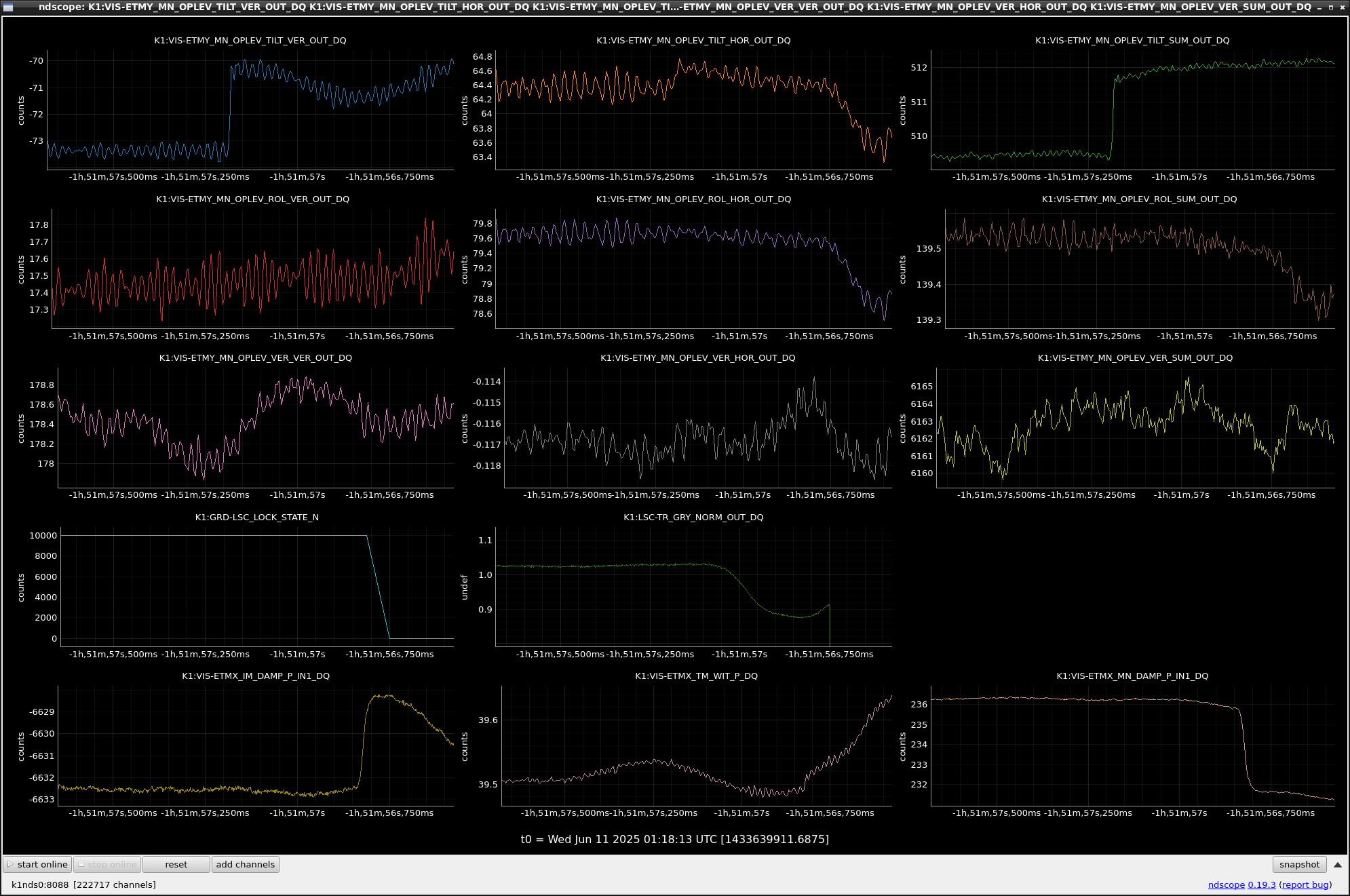Open window menu icon in title bar
The image size is (1350, 896).
coord(8,7)
